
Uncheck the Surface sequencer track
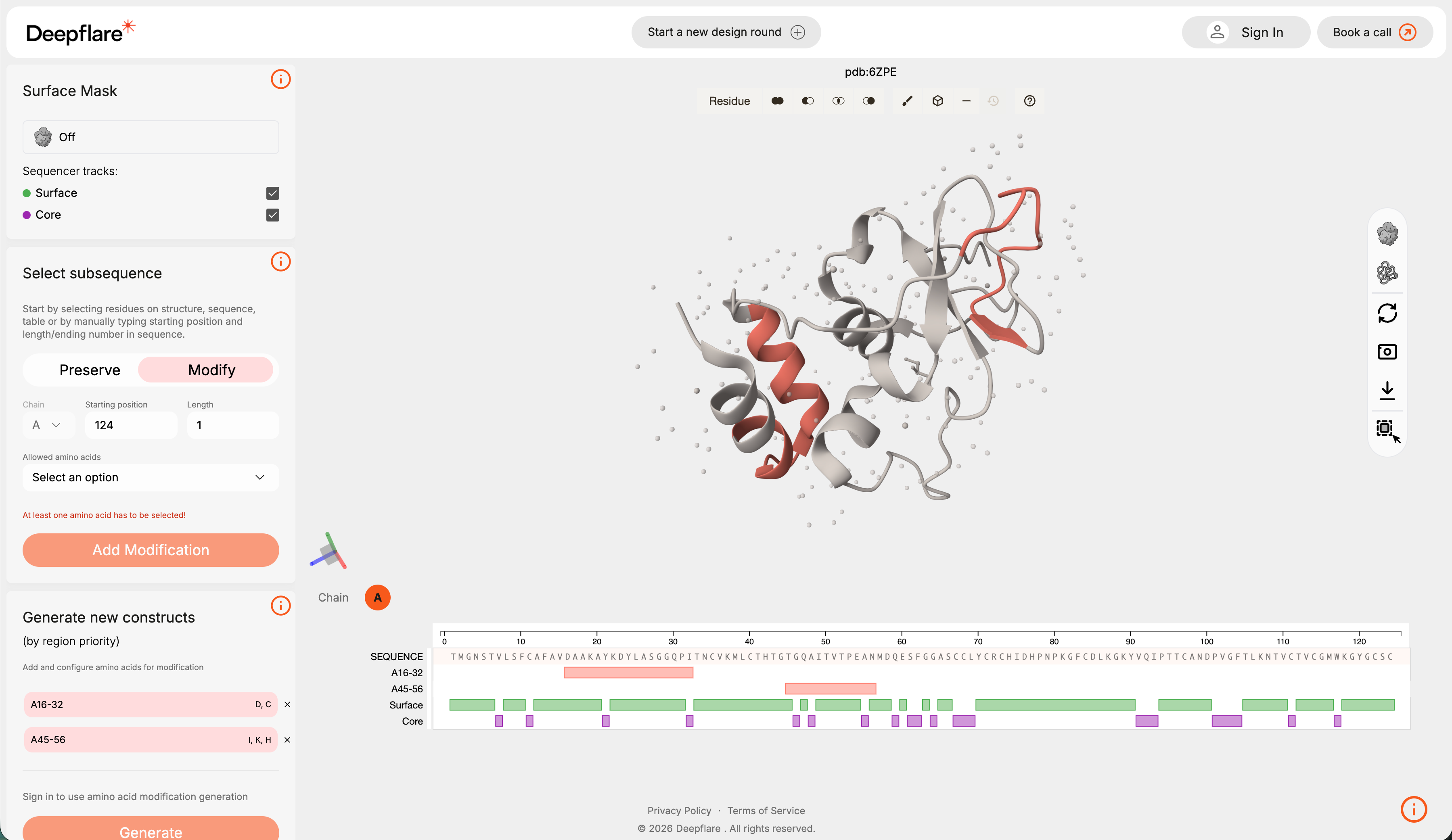pos(272,193)
